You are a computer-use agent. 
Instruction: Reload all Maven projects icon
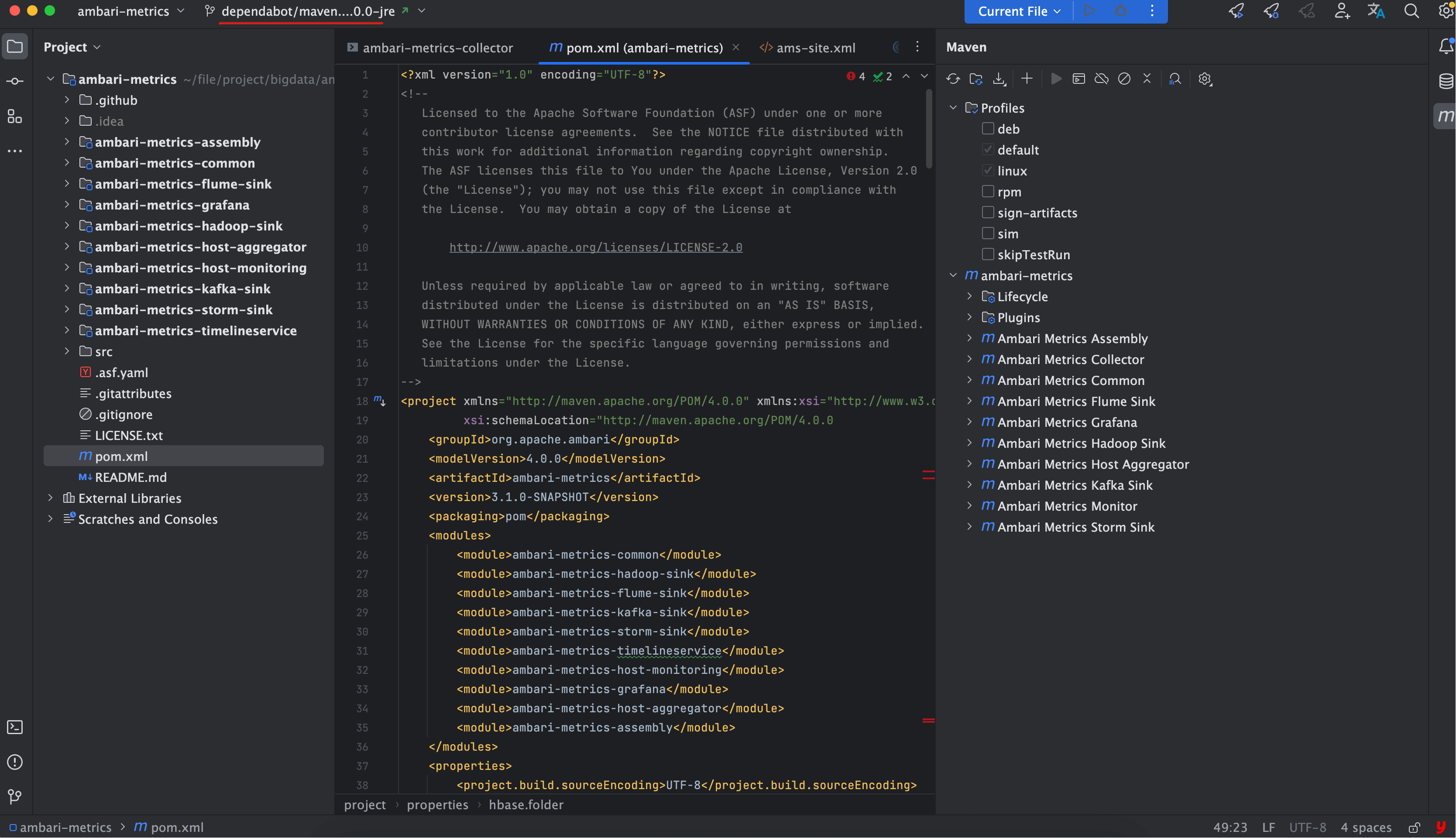coord(952,79)
